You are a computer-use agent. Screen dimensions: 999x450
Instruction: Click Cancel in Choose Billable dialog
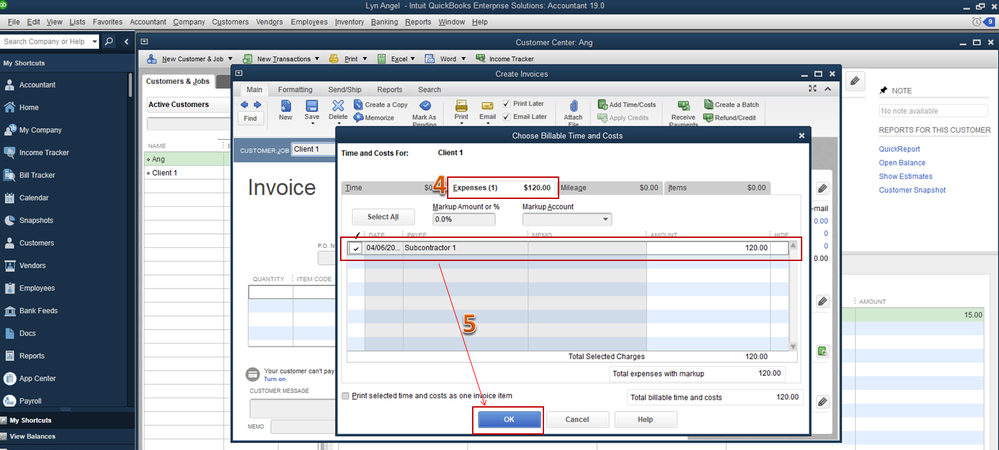[577, 419]
